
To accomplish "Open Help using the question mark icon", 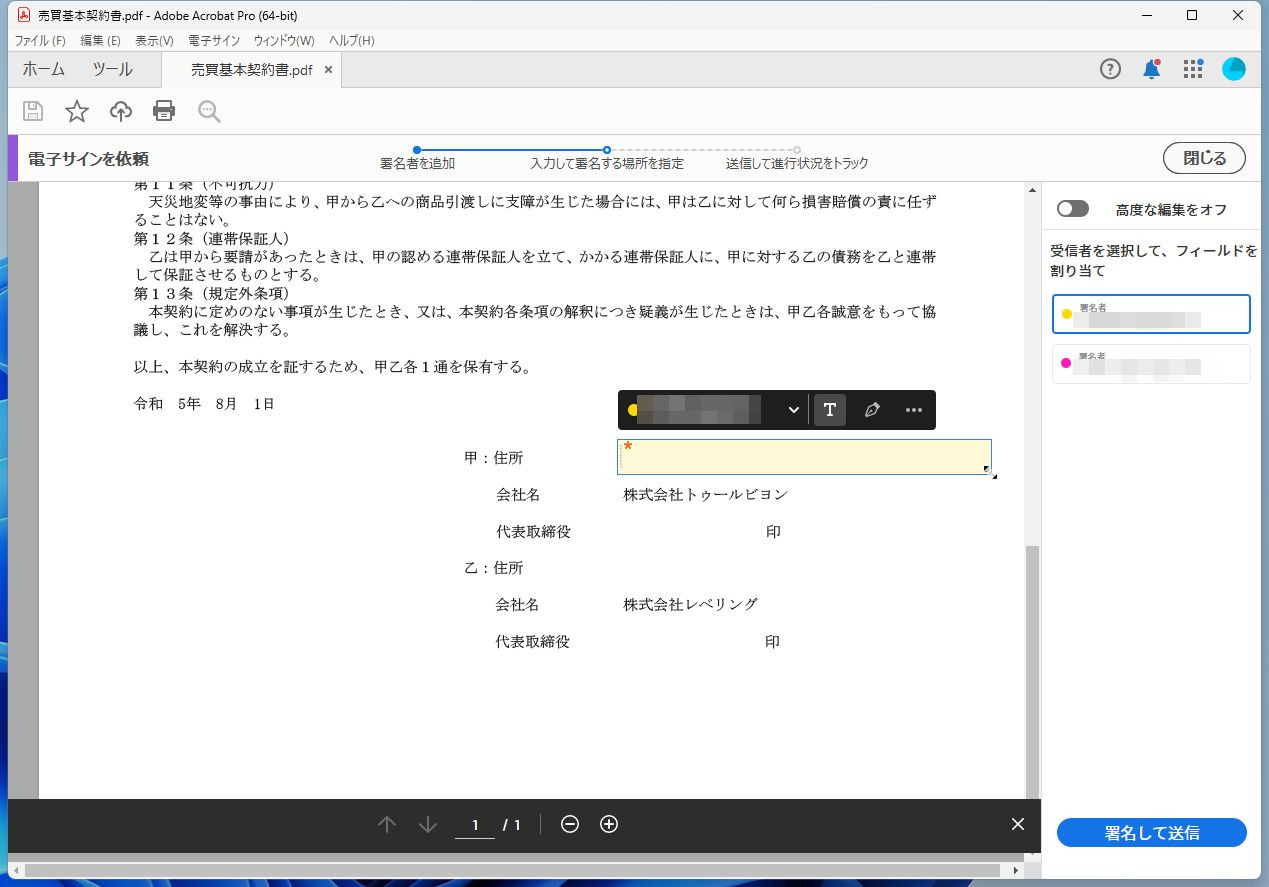I will click(x=1110, y=68).
